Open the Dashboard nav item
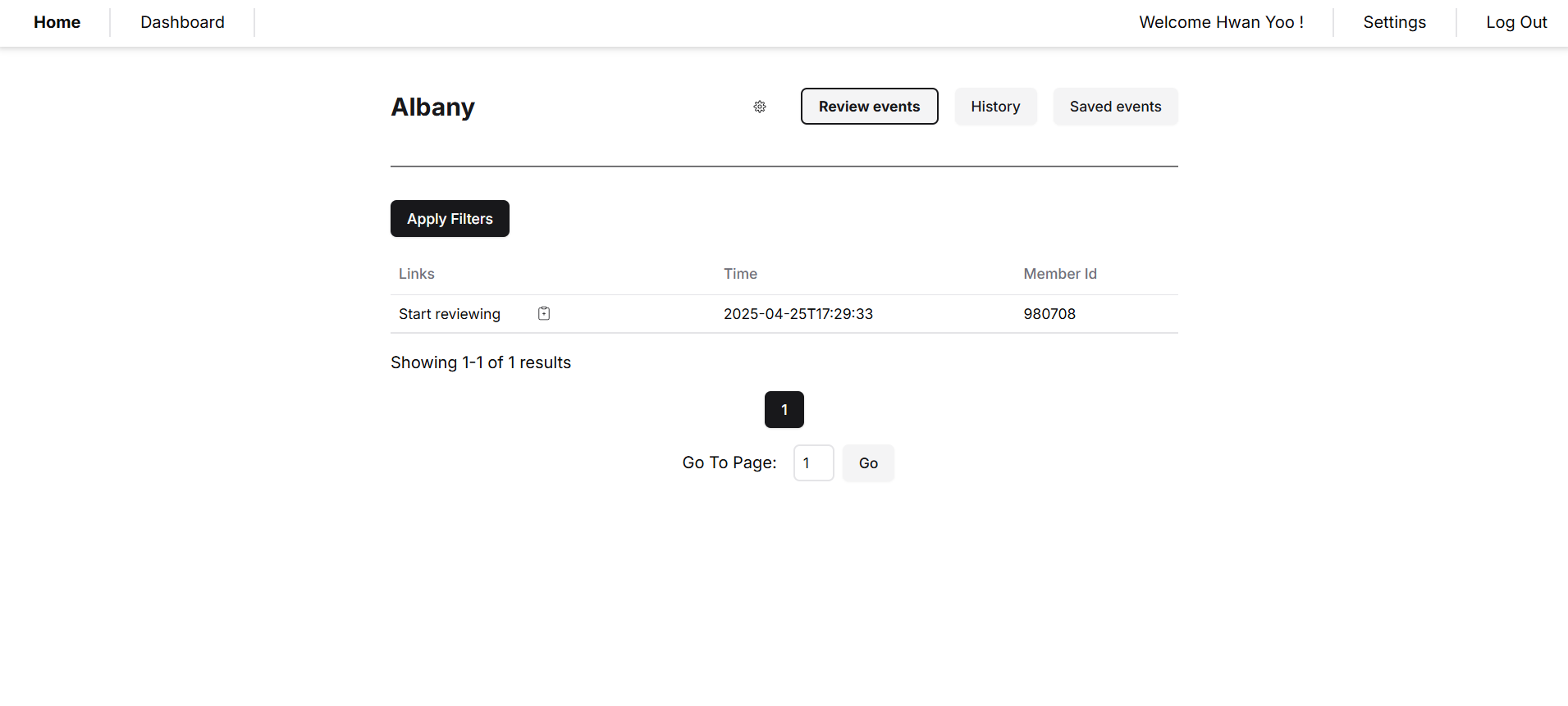 [182, 22]
